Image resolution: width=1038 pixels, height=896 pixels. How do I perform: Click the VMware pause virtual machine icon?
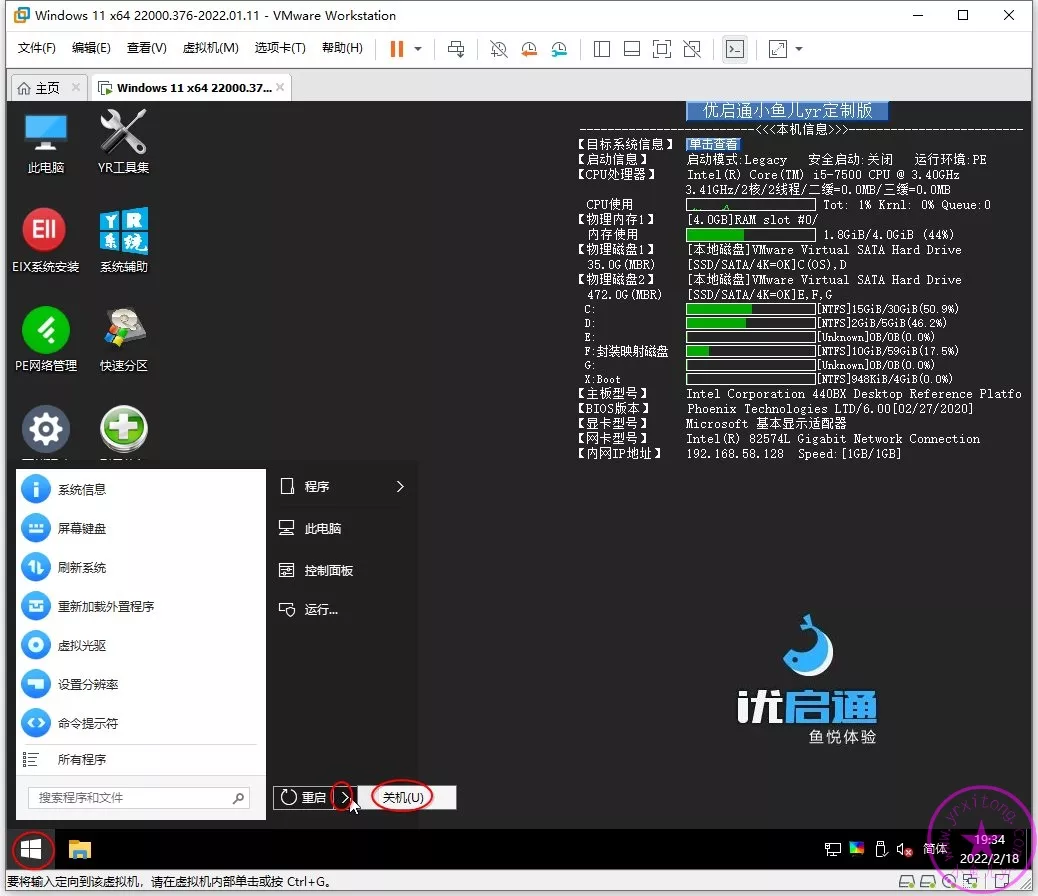pyautogui.click(x=397, y=48)
